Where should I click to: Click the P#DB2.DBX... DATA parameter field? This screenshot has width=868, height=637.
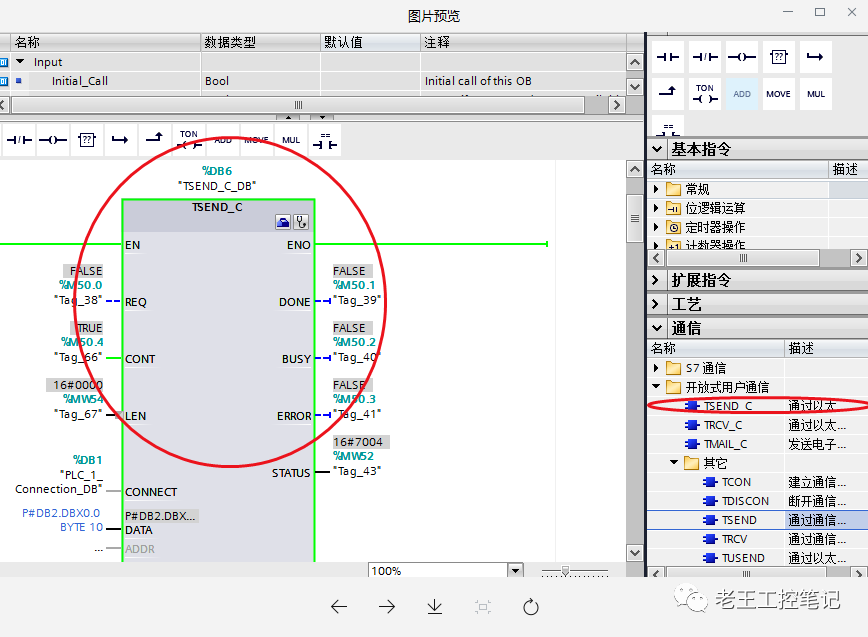click(160, 516)
